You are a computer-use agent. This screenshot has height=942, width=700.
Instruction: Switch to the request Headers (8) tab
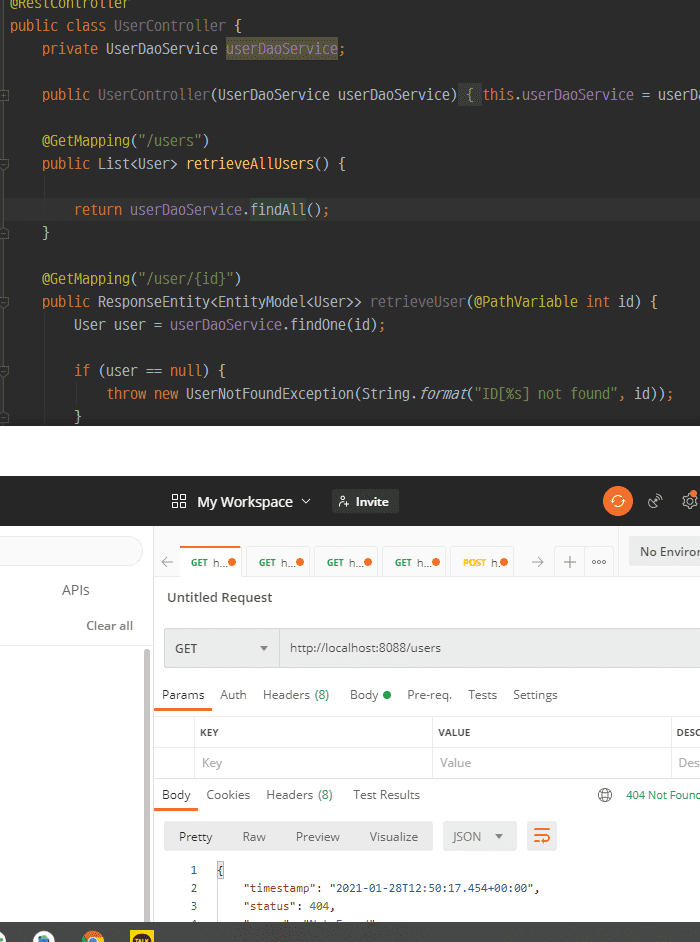coord(296,695)
